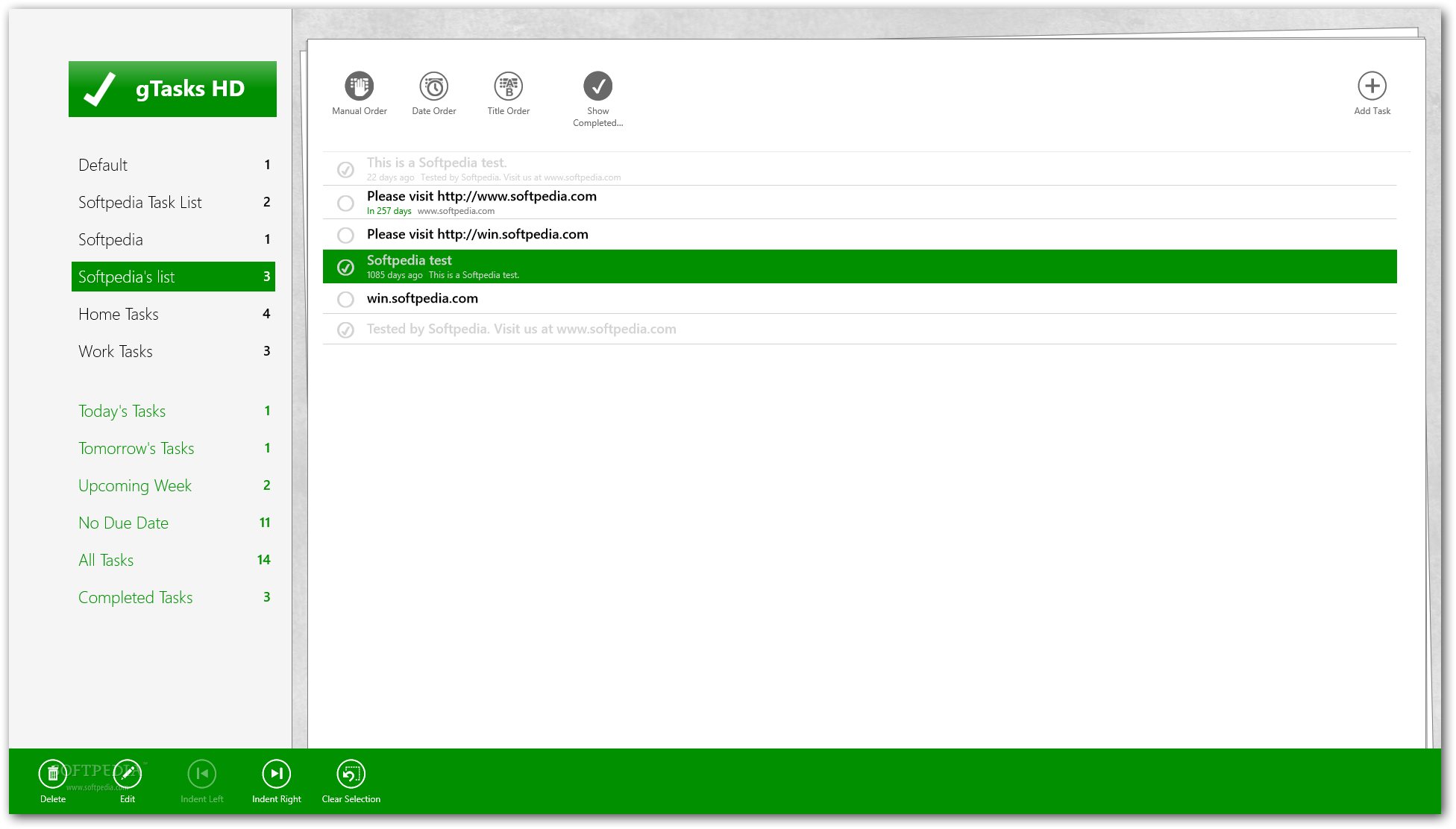Click All Tasks count 14

pyautogui.click(x=263, y=560)
